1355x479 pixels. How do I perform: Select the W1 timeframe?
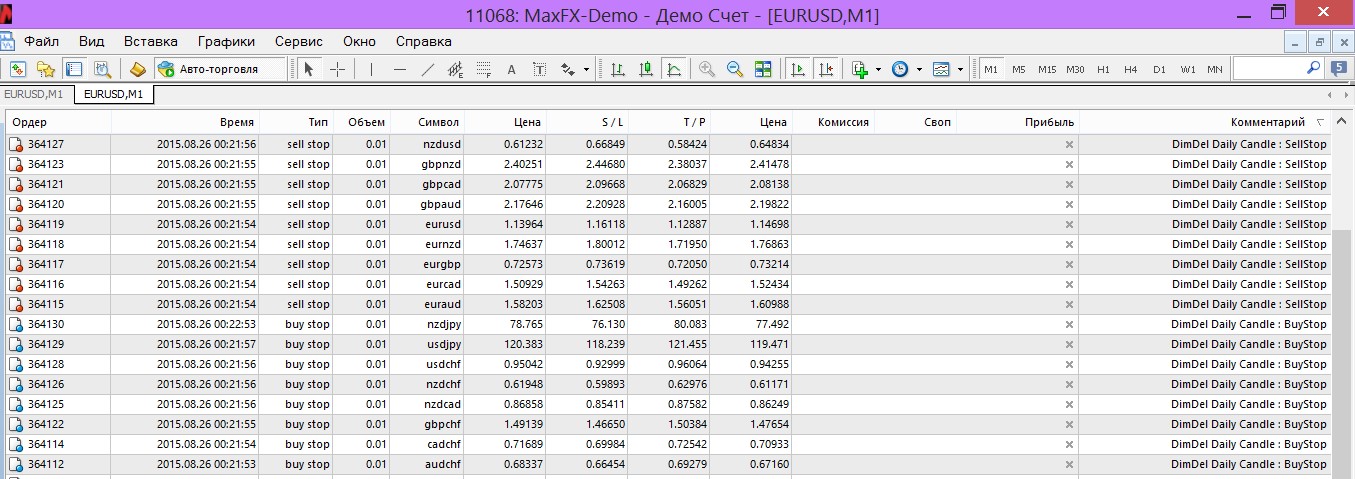1187,69
